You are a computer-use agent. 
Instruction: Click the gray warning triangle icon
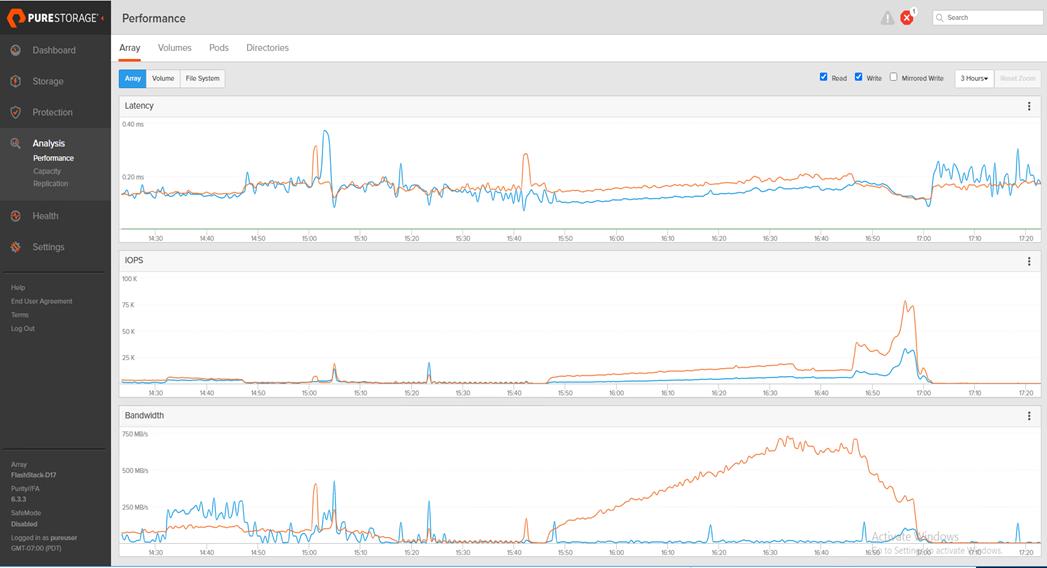[x=887, y=18]
